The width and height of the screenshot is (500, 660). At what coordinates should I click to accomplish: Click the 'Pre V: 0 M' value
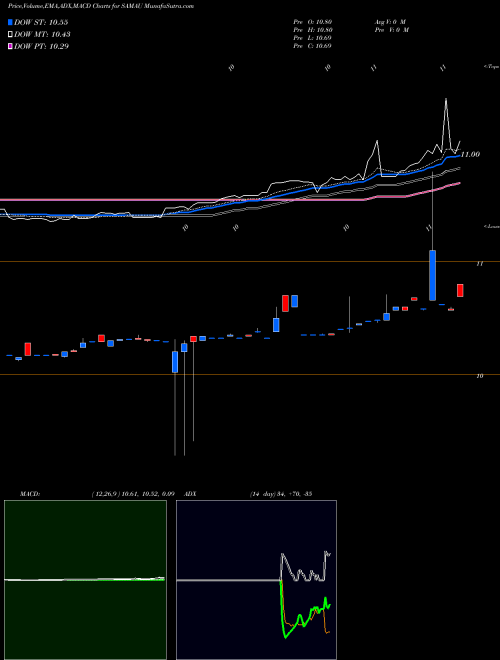(x=391, y=30)
